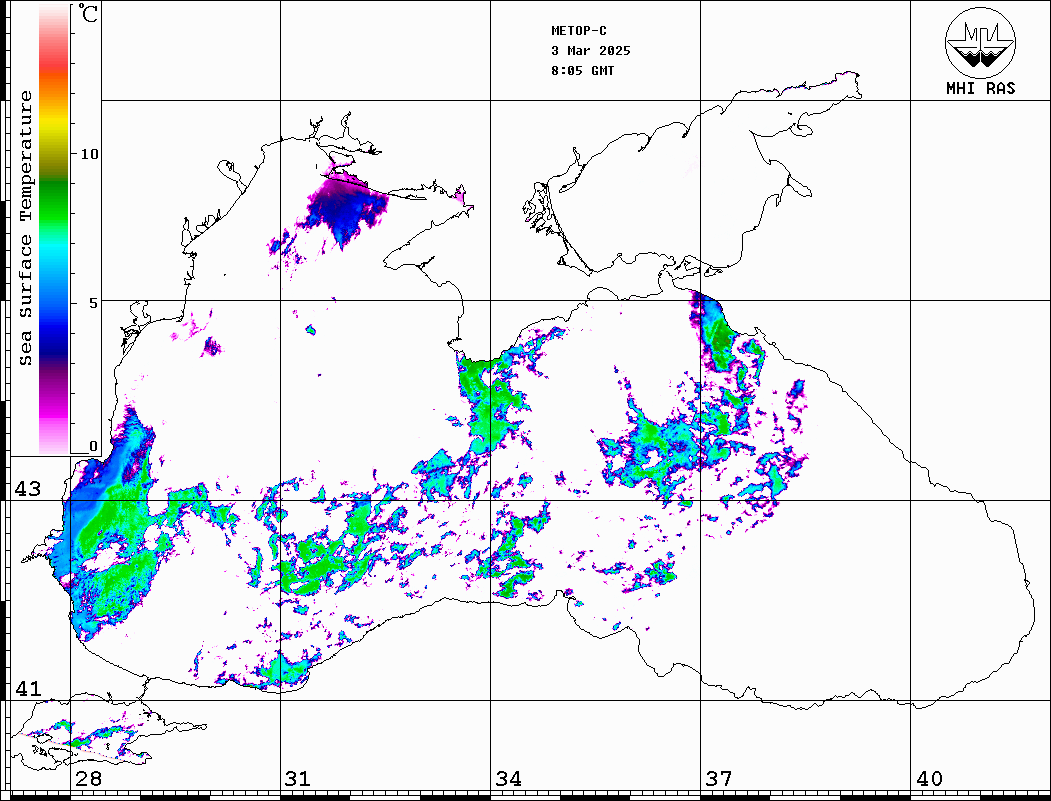Click the 0 mark on temperature scale
This screenshot has width=1051, height=801.
[x=93, y=446]
